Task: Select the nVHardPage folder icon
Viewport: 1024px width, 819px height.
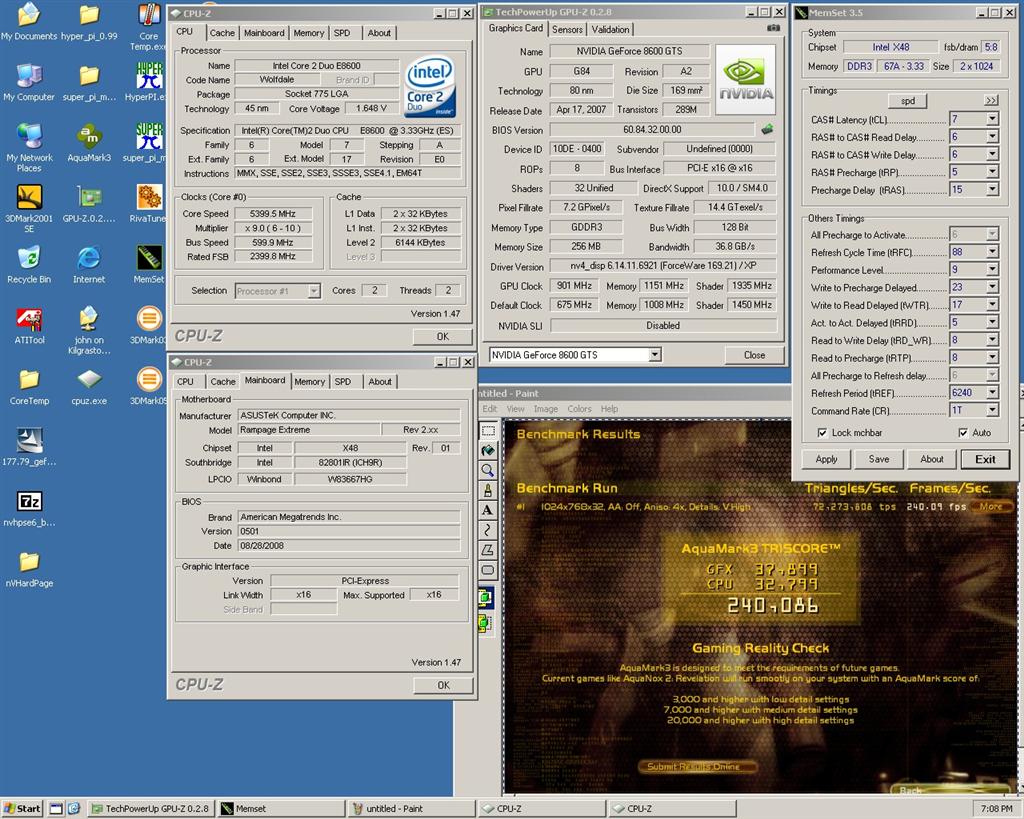Action: [29, 568]
